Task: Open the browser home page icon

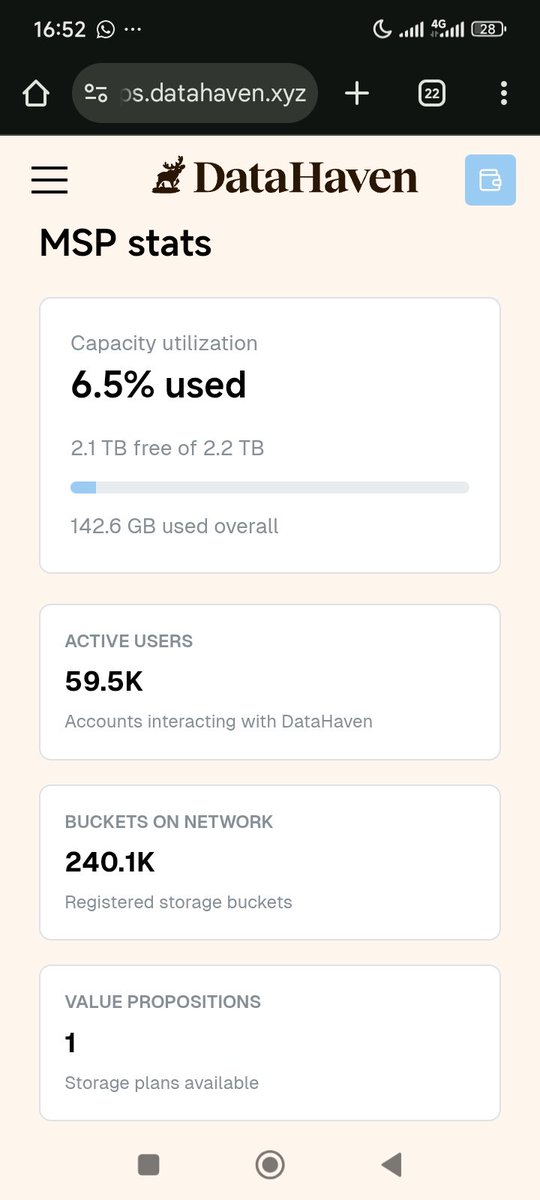Action: pyautogui.click(x=35, y=94)
